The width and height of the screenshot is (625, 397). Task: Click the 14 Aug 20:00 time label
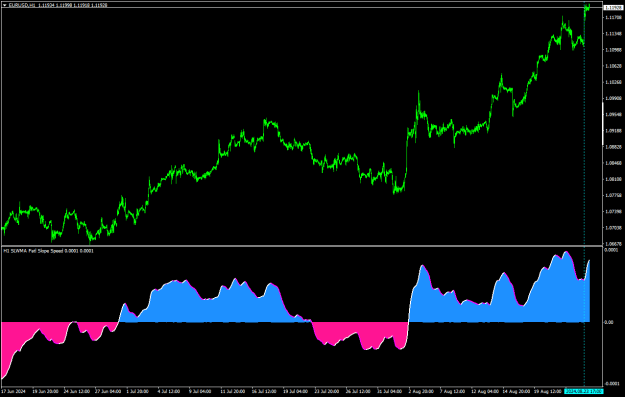click(516, 391)
